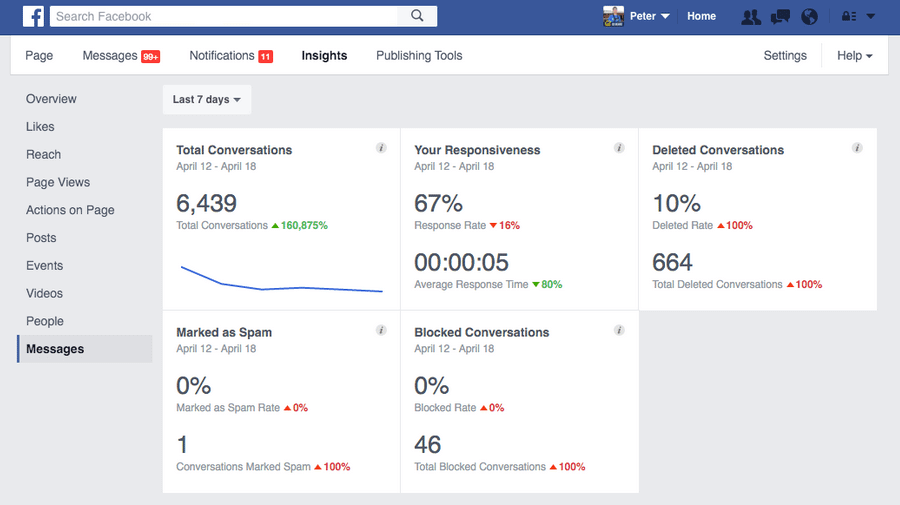Click info icon on Marked as Spam card
Viewport: 900px width, 505px height.
click(x=381, y=330)
